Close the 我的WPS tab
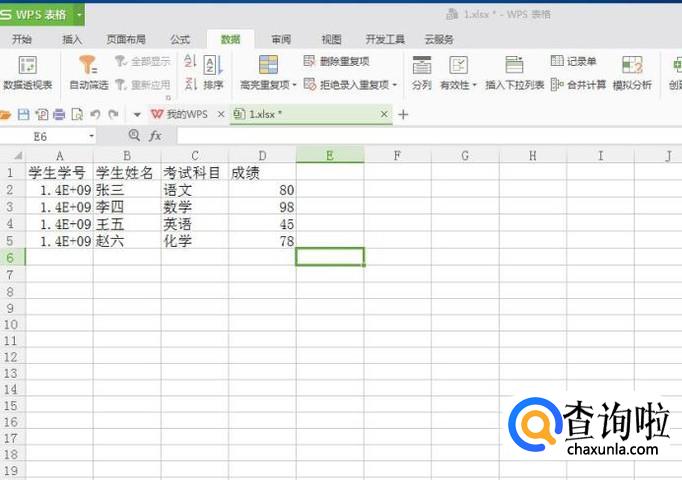Screen dimensions: 682x480 221,114
